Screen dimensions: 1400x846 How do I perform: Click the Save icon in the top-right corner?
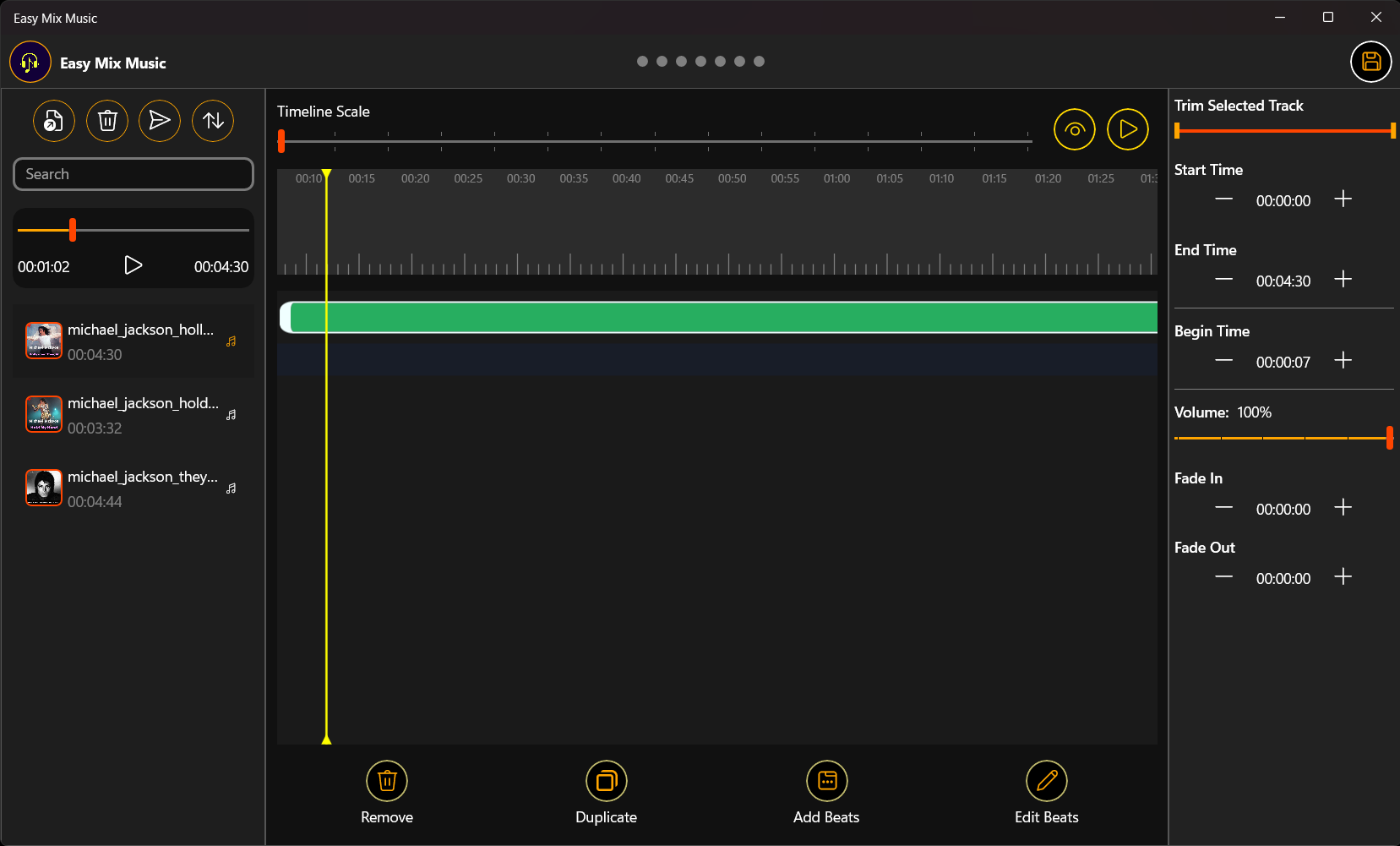coord(1370,62)
